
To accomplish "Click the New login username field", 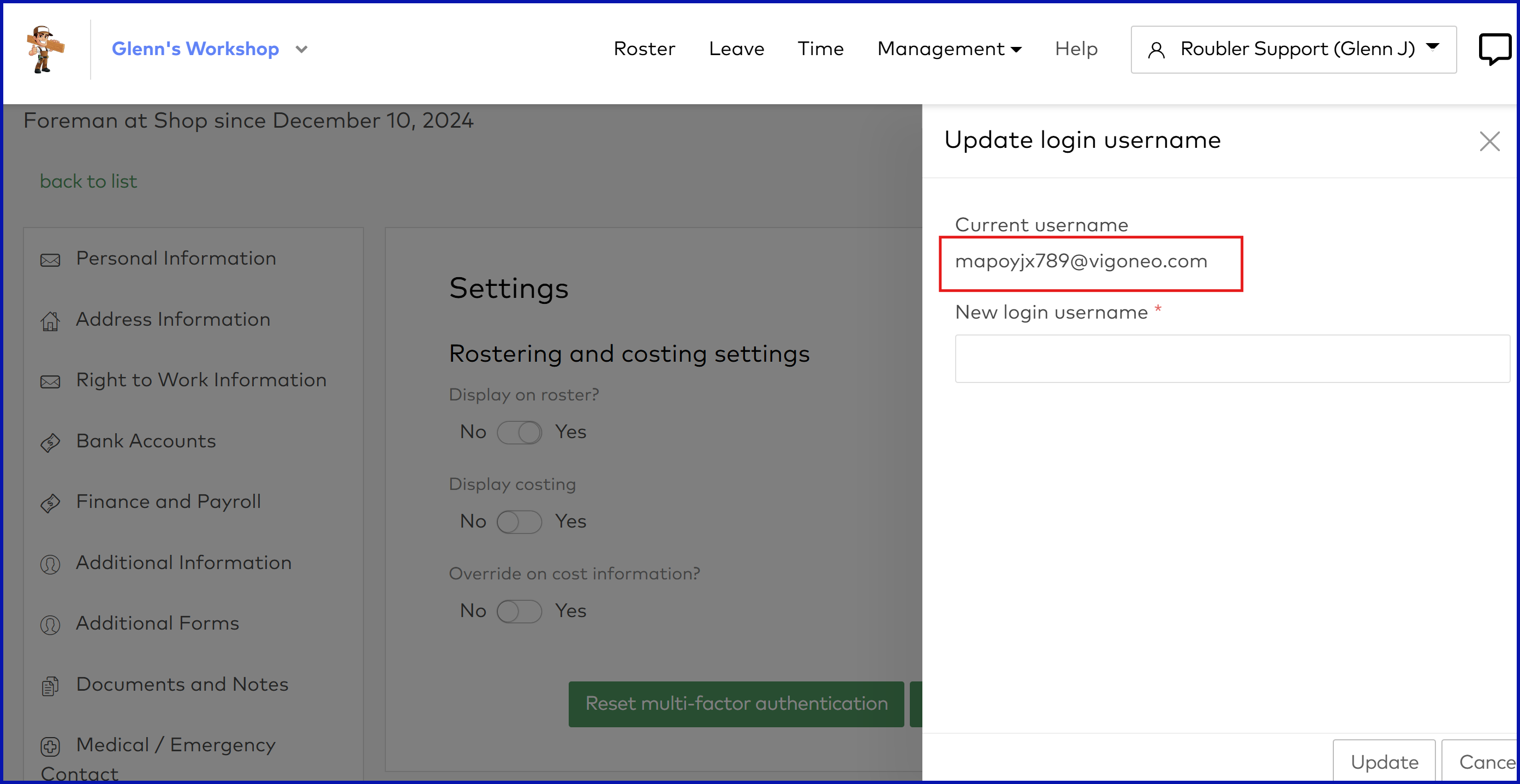I will [x=1231, y=358].
